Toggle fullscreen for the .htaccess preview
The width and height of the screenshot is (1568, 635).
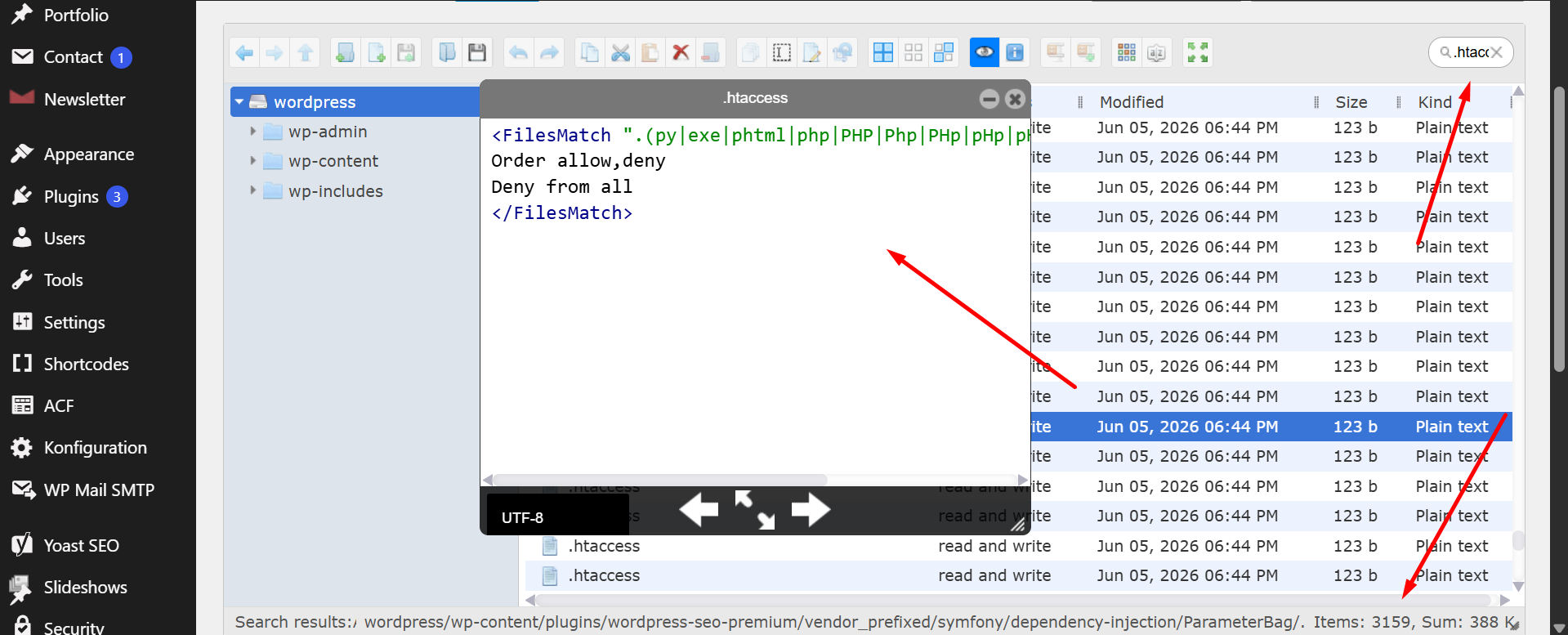point(754,510)
